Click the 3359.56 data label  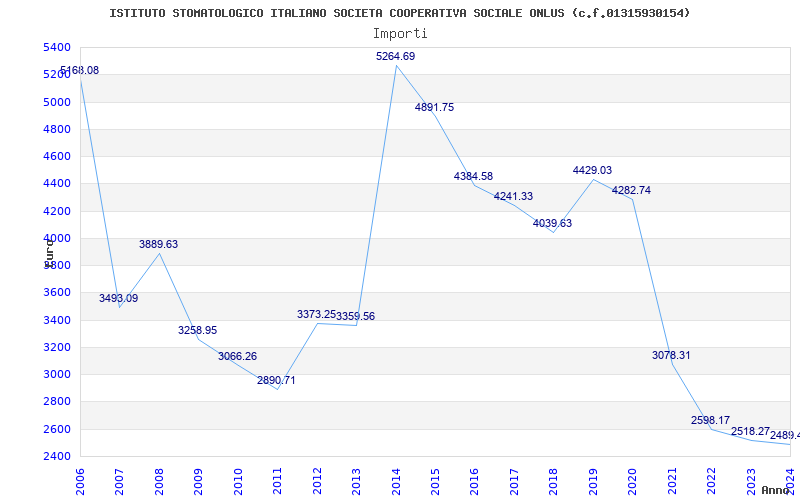pyautogui.click(x=356, y=316)
